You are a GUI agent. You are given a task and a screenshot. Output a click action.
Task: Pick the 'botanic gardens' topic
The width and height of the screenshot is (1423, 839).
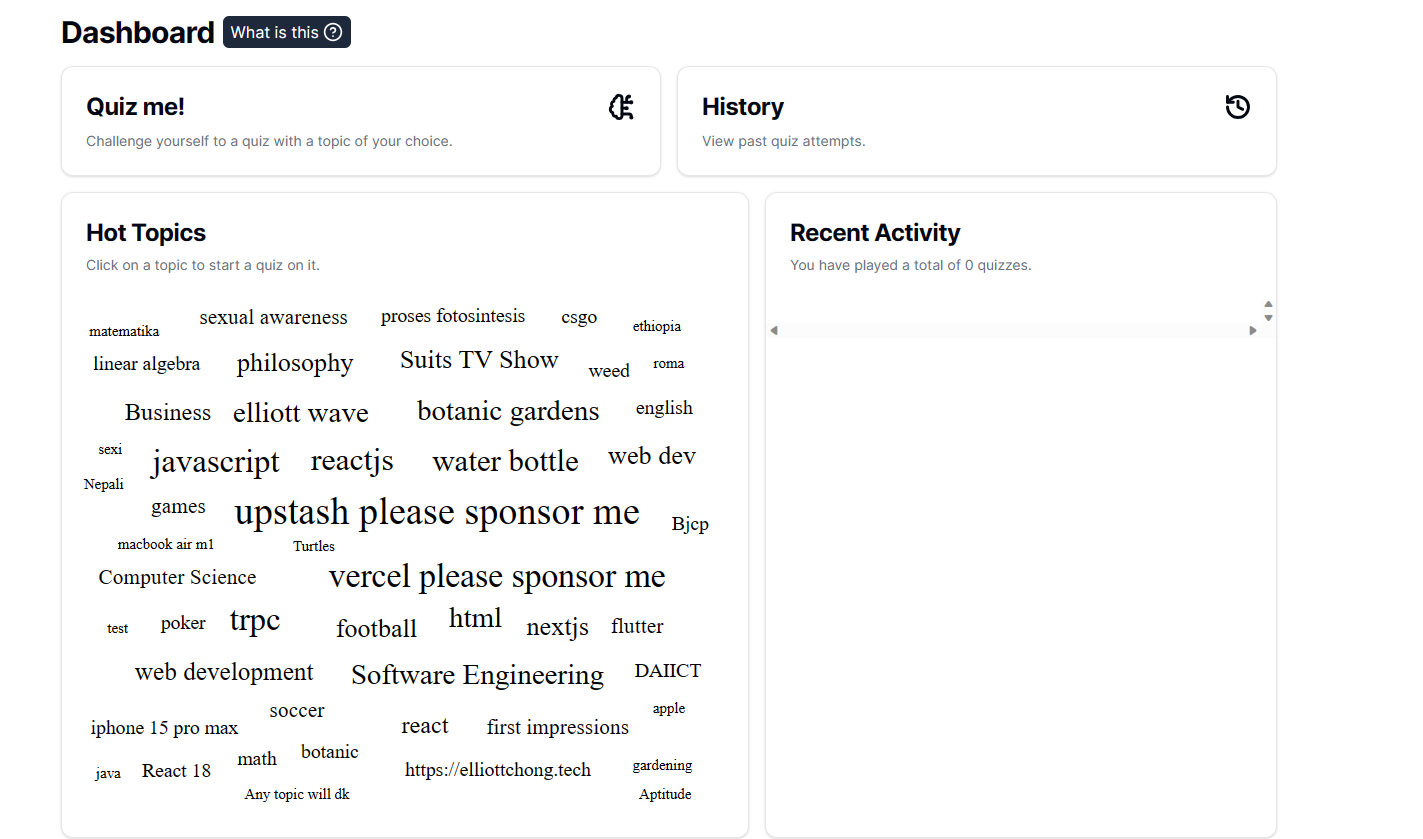(508, 411)
